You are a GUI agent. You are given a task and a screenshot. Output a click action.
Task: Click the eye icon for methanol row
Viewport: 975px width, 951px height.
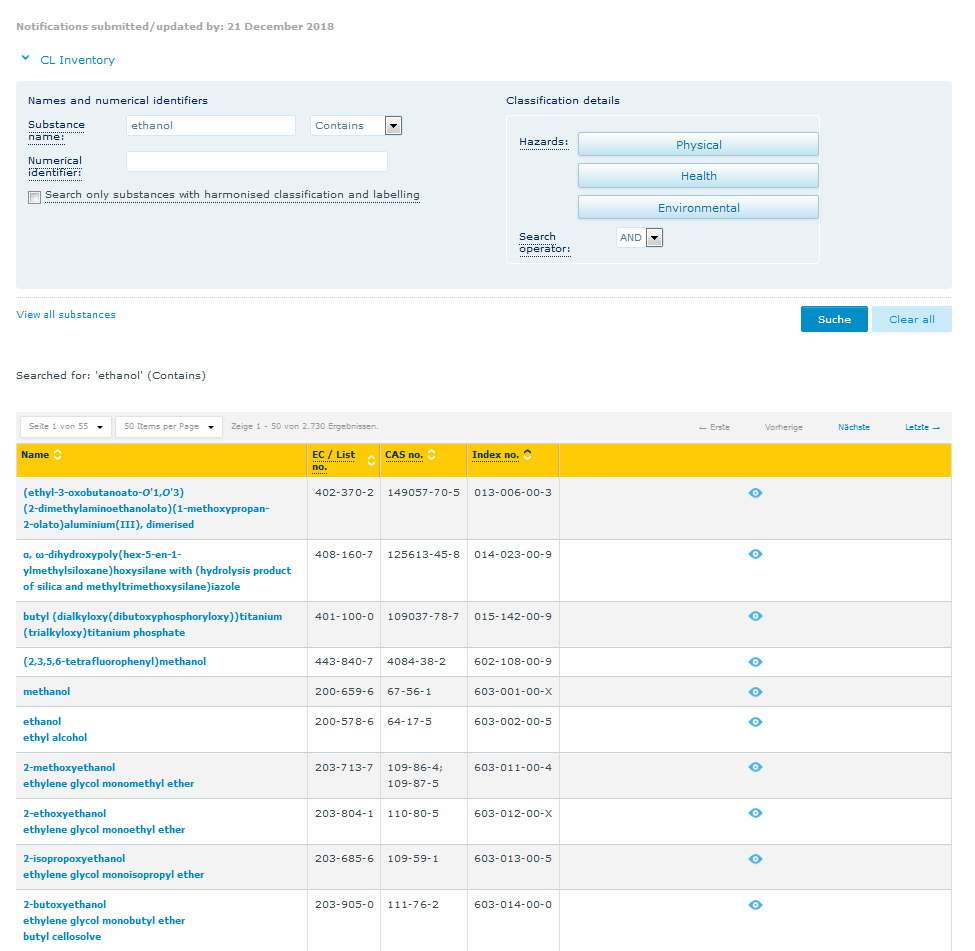click(755, 692)
